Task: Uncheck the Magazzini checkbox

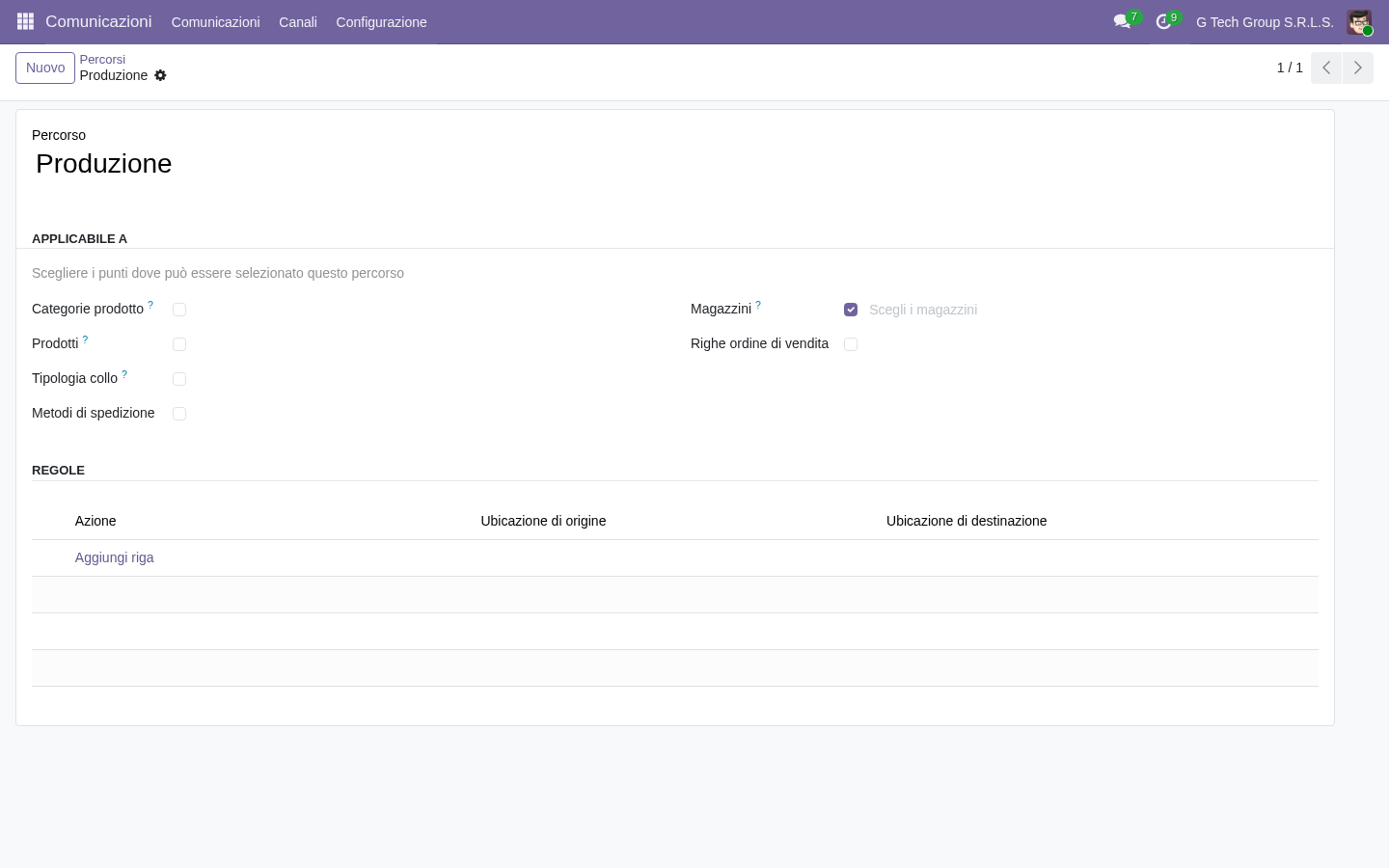Action: 851,310
